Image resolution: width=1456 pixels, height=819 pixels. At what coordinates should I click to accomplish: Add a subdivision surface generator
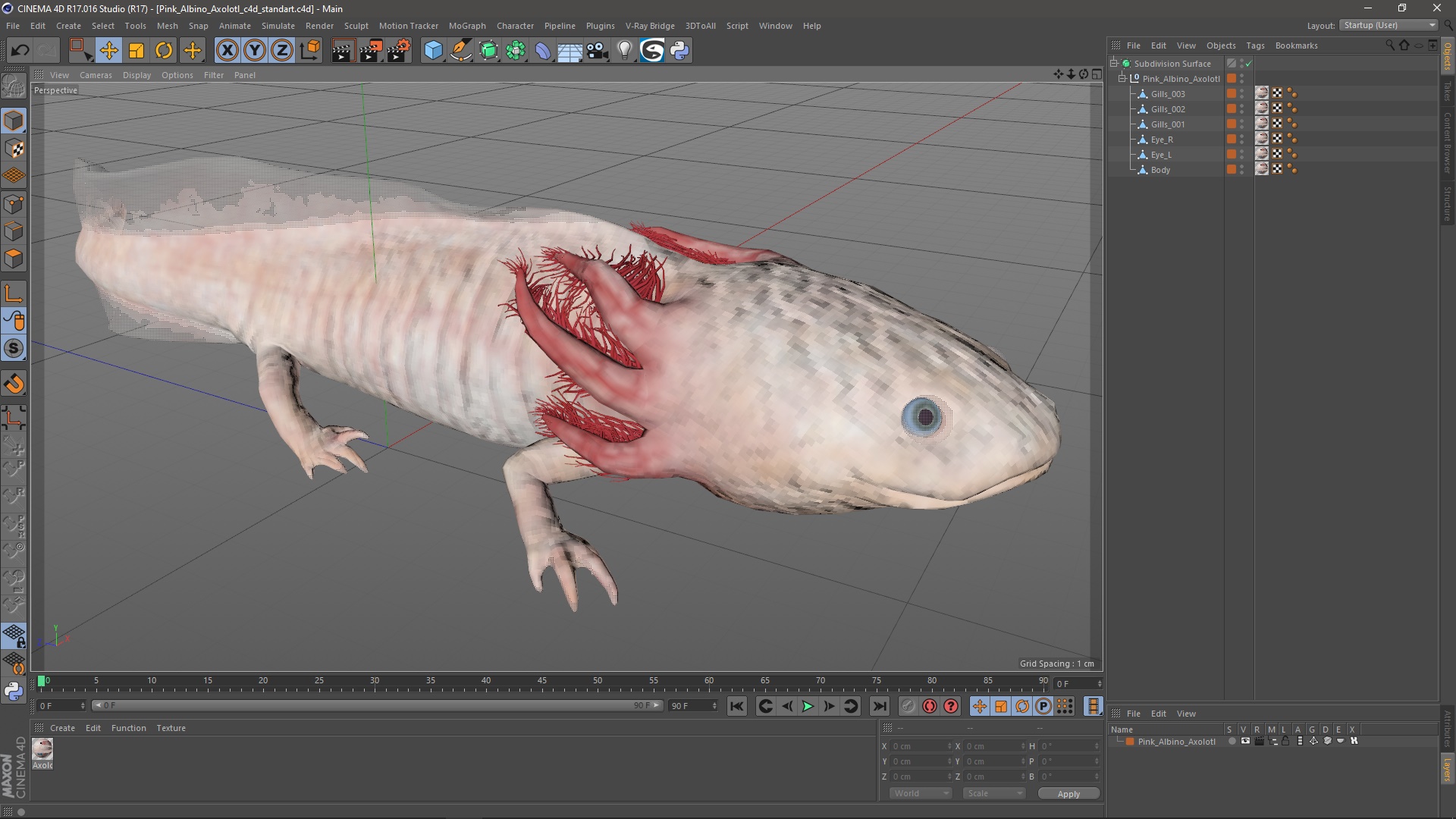tap(489, 50)
